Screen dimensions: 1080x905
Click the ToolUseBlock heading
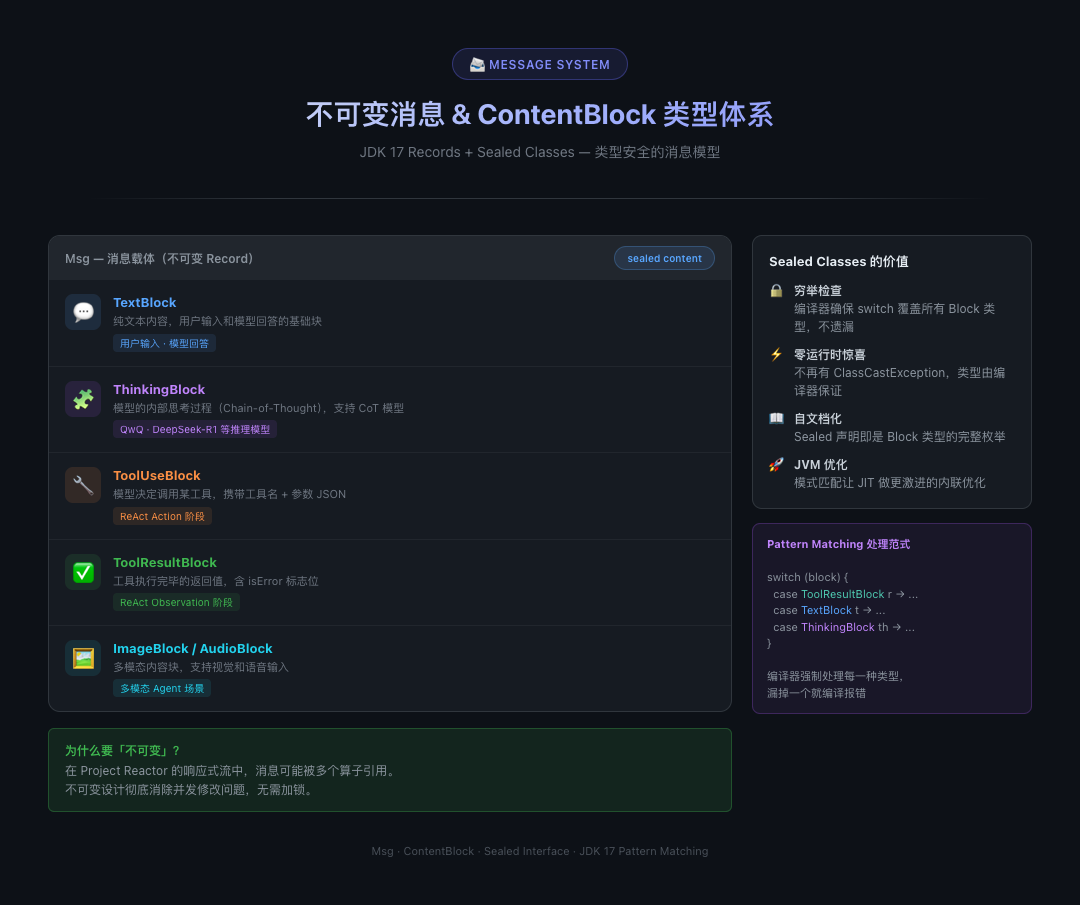click(x=156, y=475)
